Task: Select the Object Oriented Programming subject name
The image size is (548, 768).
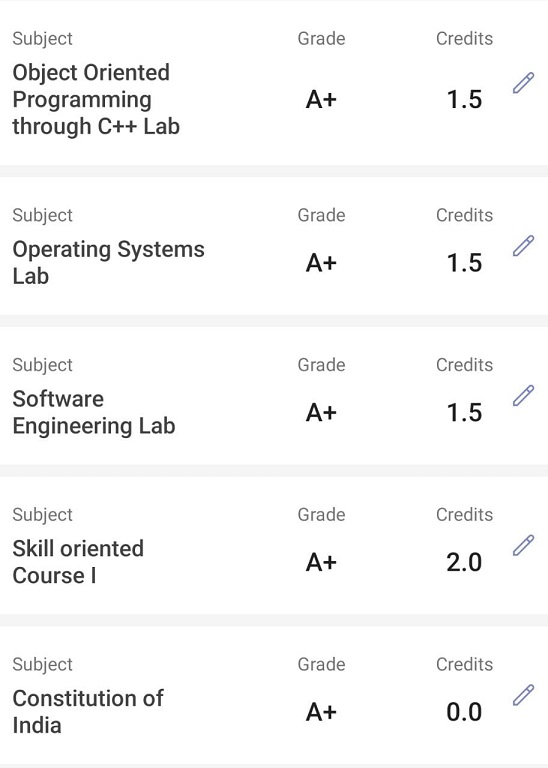Action: [x=96, y=99]
